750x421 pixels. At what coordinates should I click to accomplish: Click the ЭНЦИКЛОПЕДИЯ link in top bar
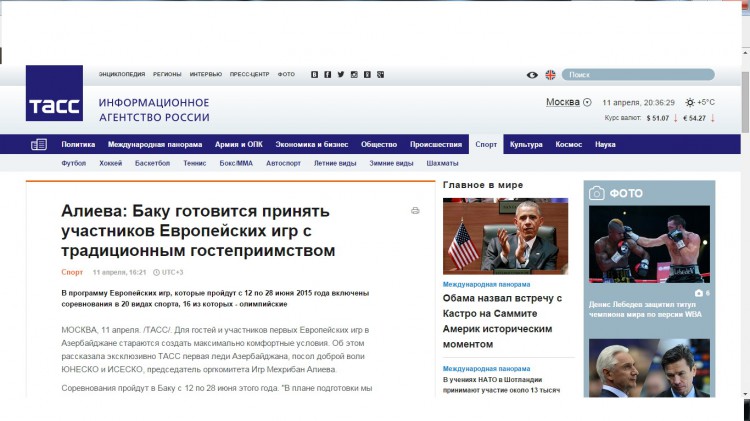(x=121, y=74)
